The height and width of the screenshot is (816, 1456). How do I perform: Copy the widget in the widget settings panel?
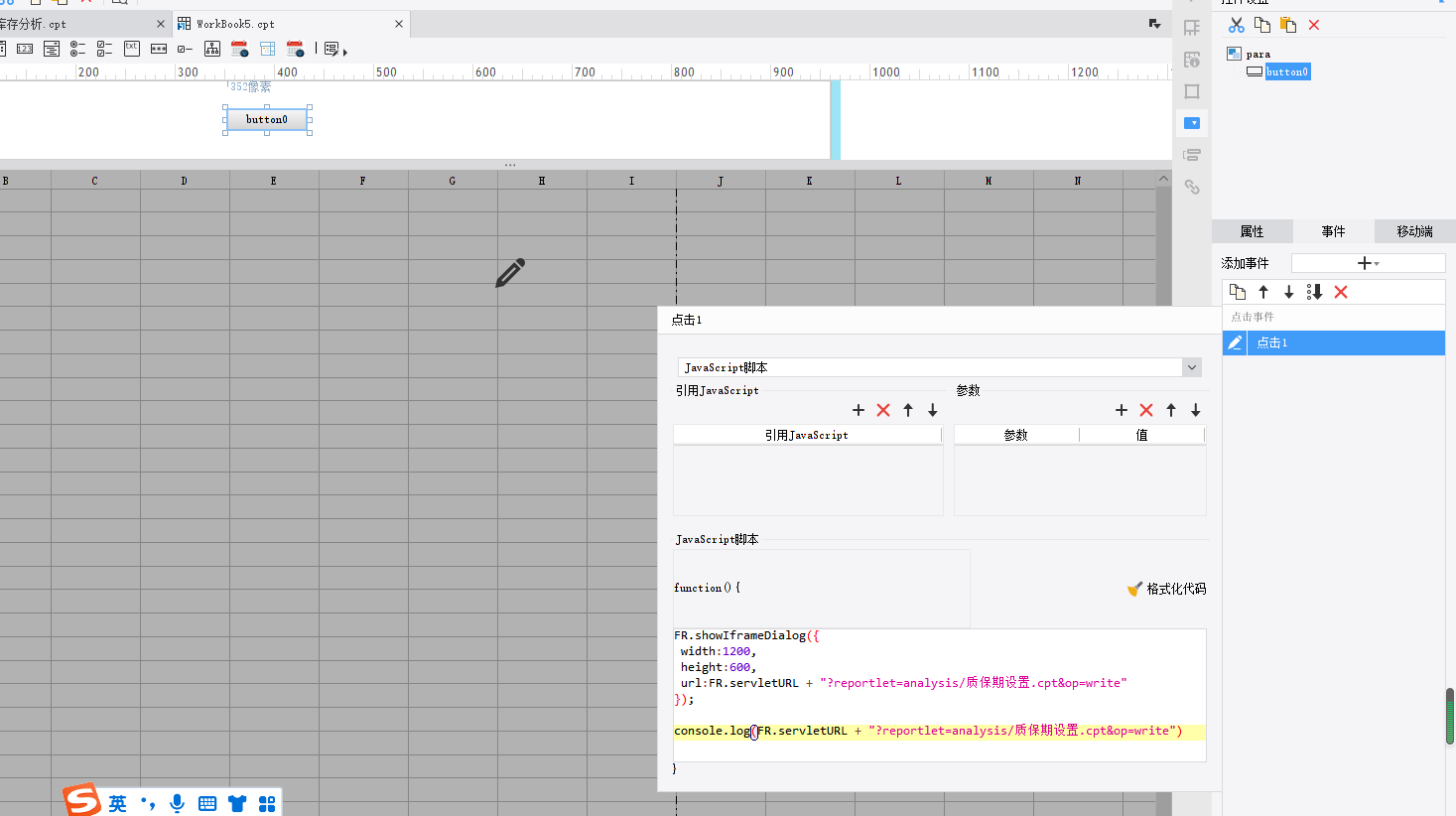(1262, 25)
